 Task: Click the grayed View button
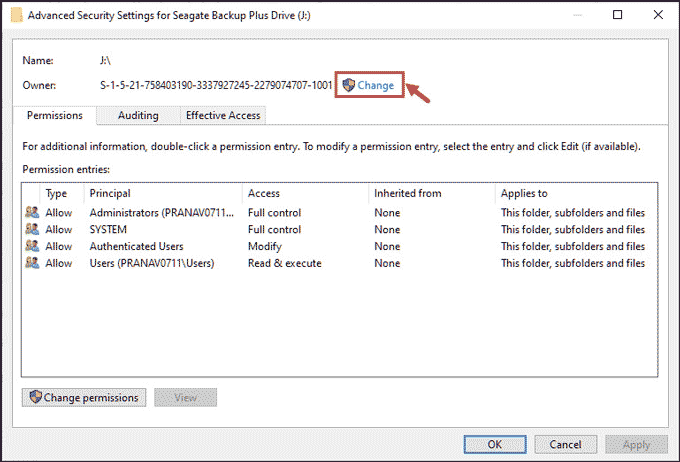point(185,397)
